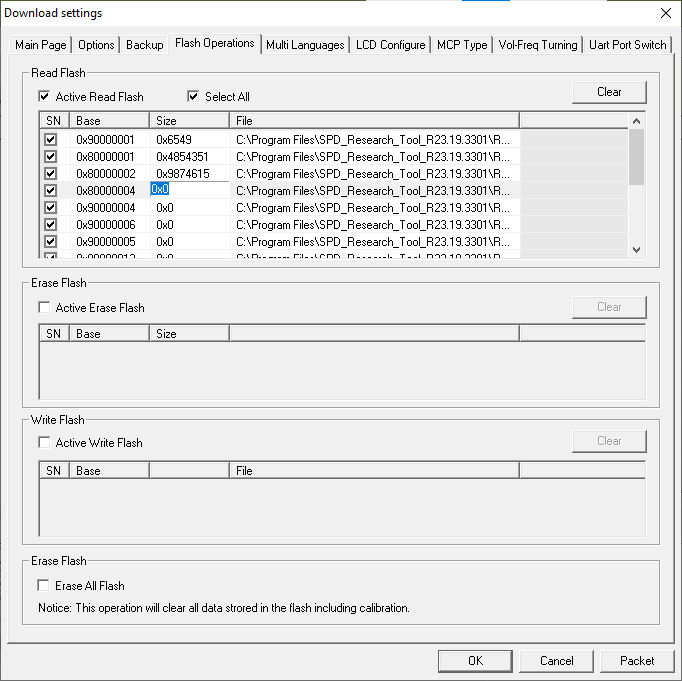
Task: Click the Clear button in Read Flash
Action: 609,92
